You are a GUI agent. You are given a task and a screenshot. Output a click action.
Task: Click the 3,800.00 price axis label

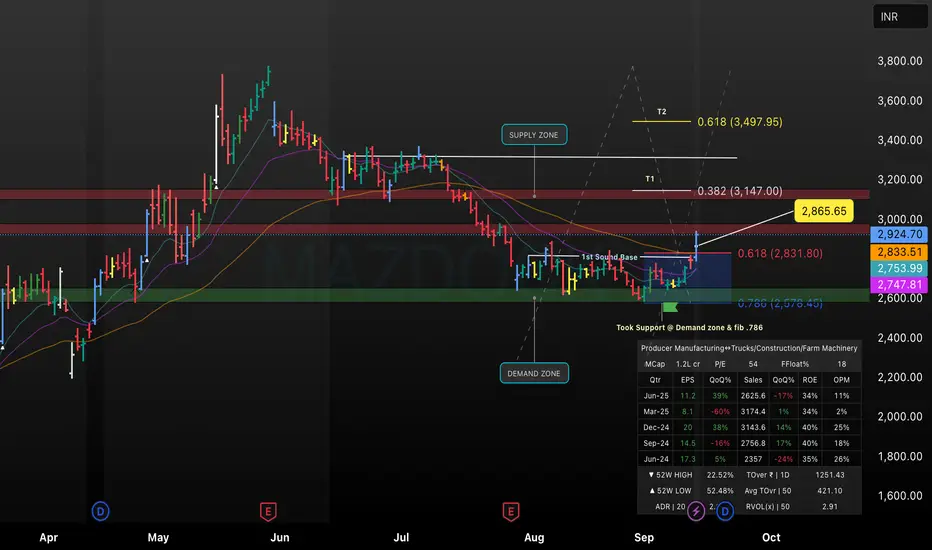[900, 61]
